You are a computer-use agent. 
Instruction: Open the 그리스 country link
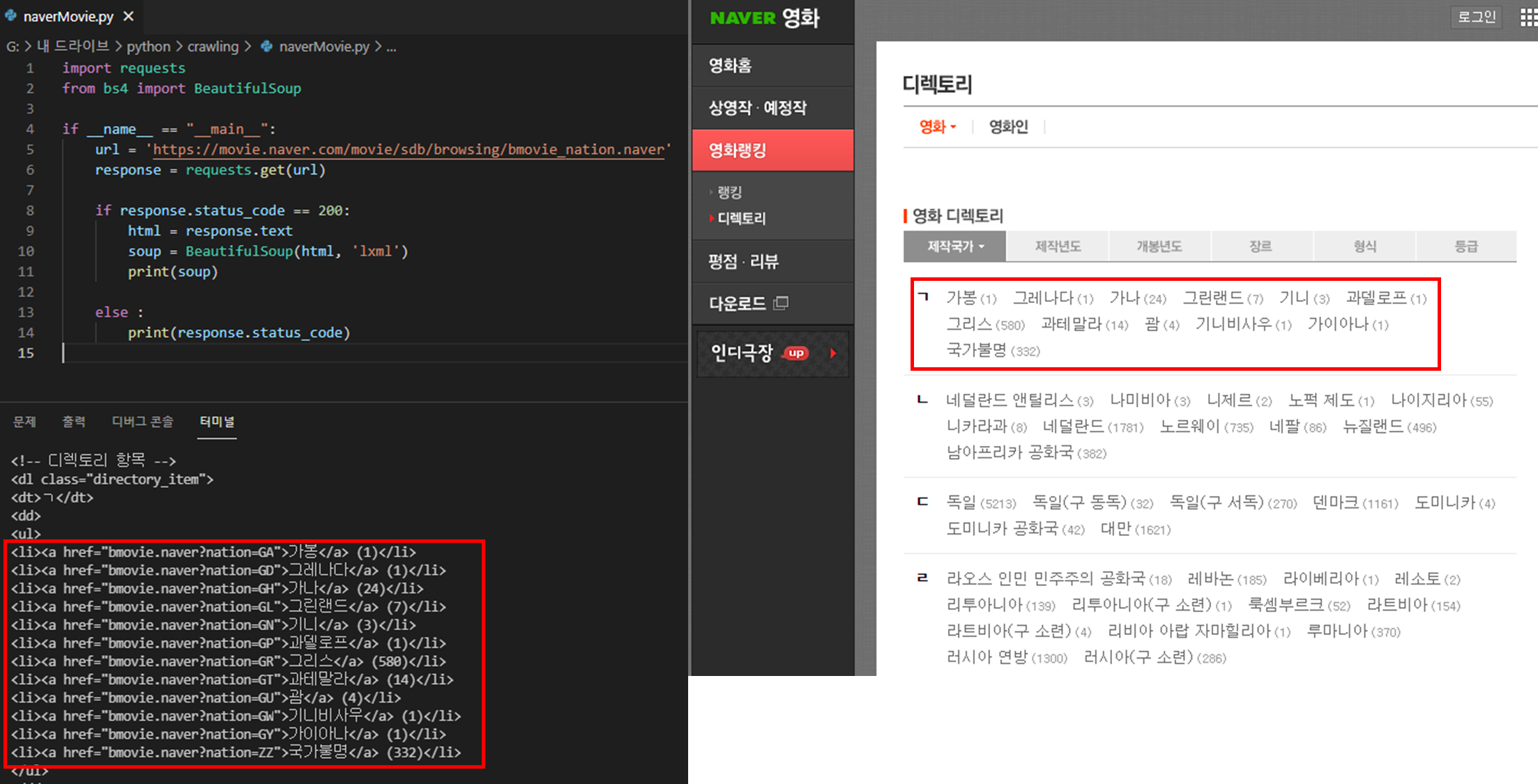tap(968, 324)
